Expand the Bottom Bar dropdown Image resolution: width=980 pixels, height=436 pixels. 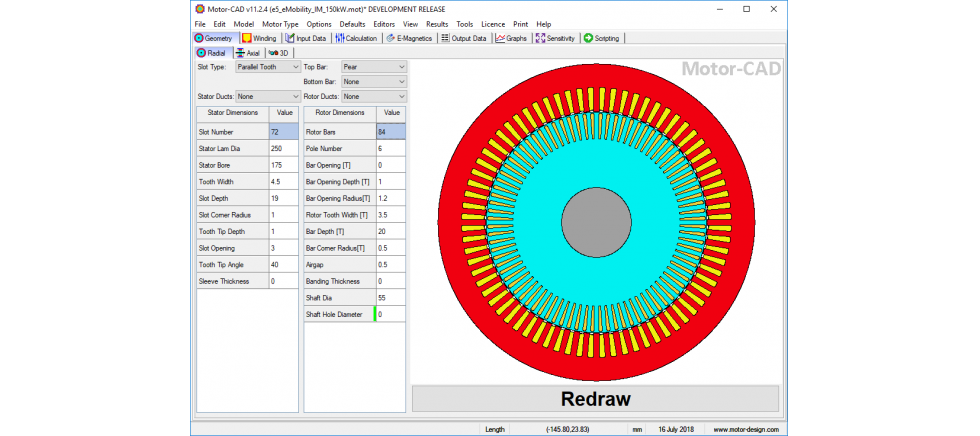(x=374, y=81)
